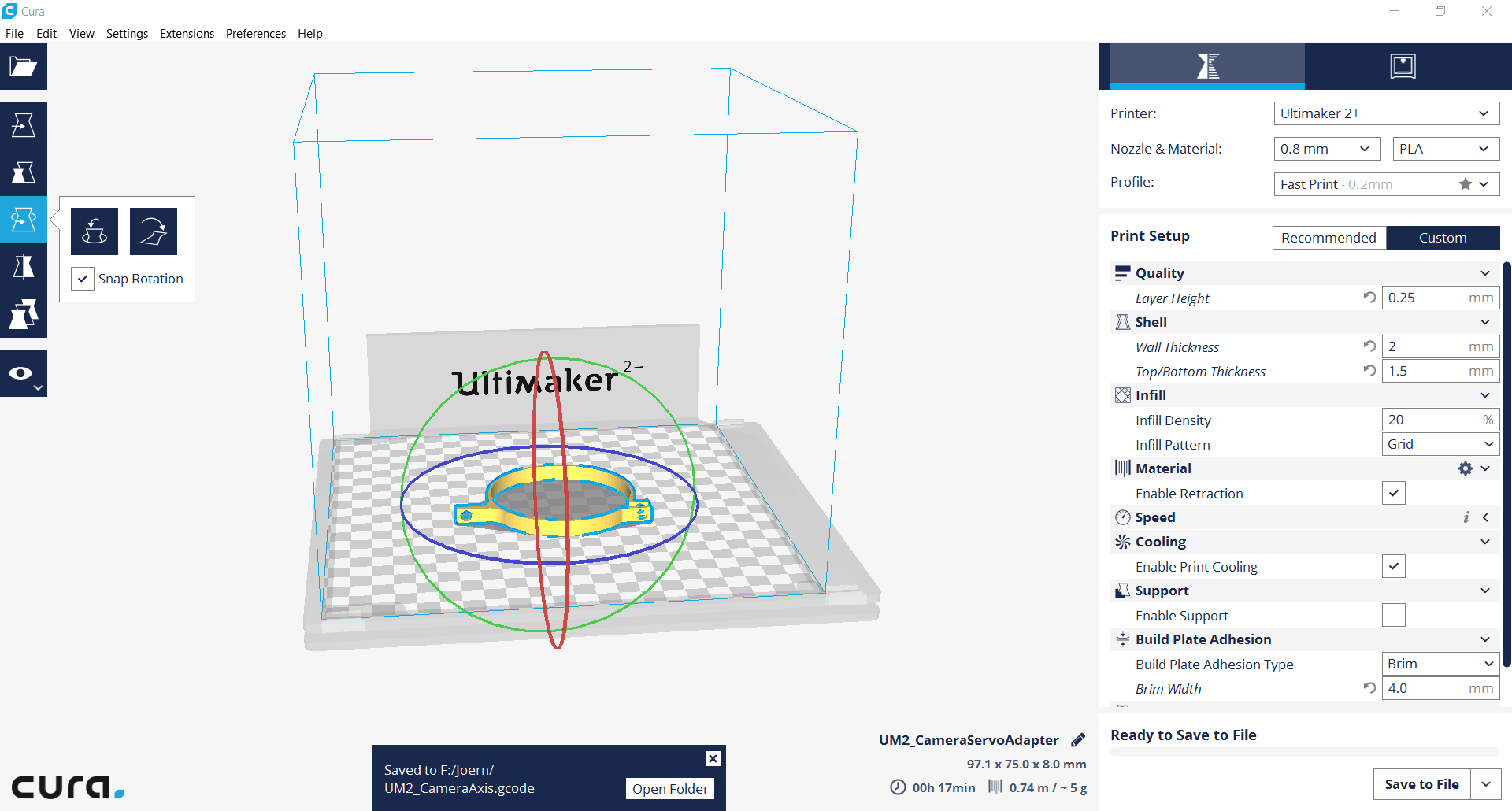The image size is (1512, 811).
Task: Collapse the Support settings category
Action: [1485, 591]
